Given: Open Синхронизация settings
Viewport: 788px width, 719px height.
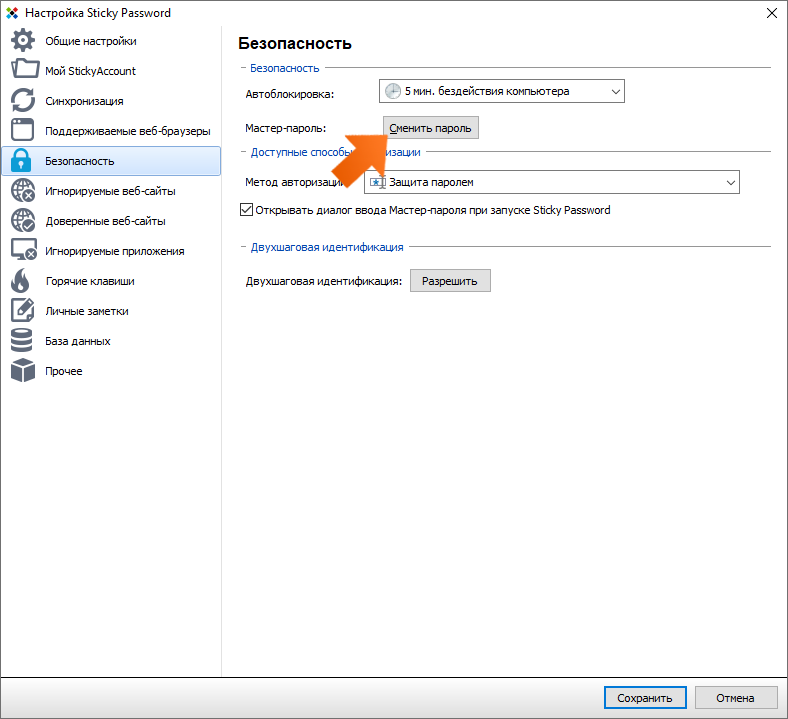Looking at the screenshot, I should pyautogui.click(x=84, y=101).
